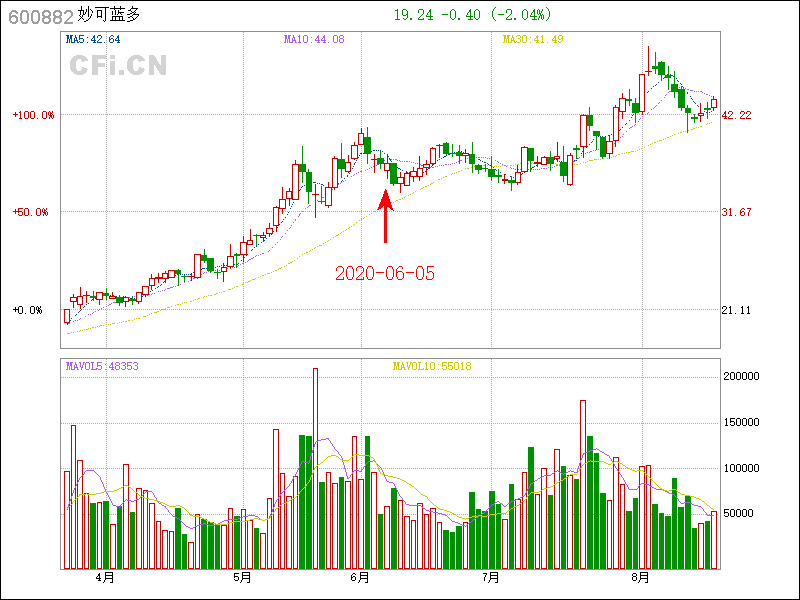Click the MA5:42.64 indicator label

(93, 40)
